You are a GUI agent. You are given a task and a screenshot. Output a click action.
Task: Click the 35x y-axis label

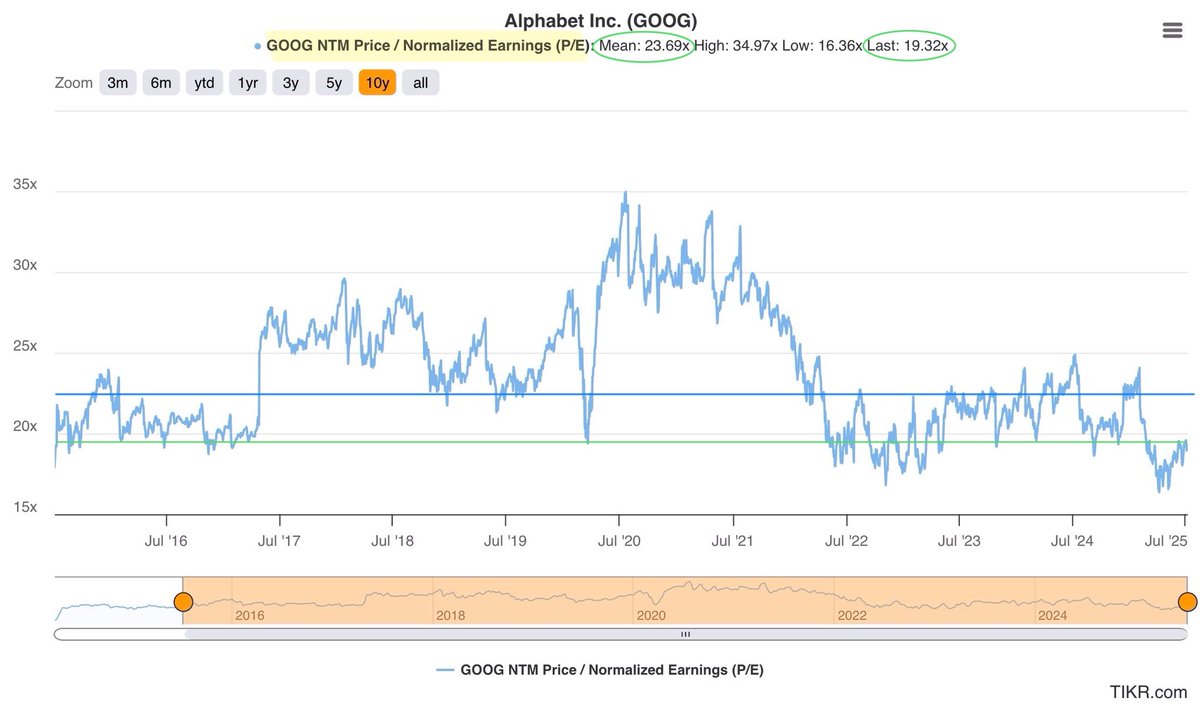[25, 185]
